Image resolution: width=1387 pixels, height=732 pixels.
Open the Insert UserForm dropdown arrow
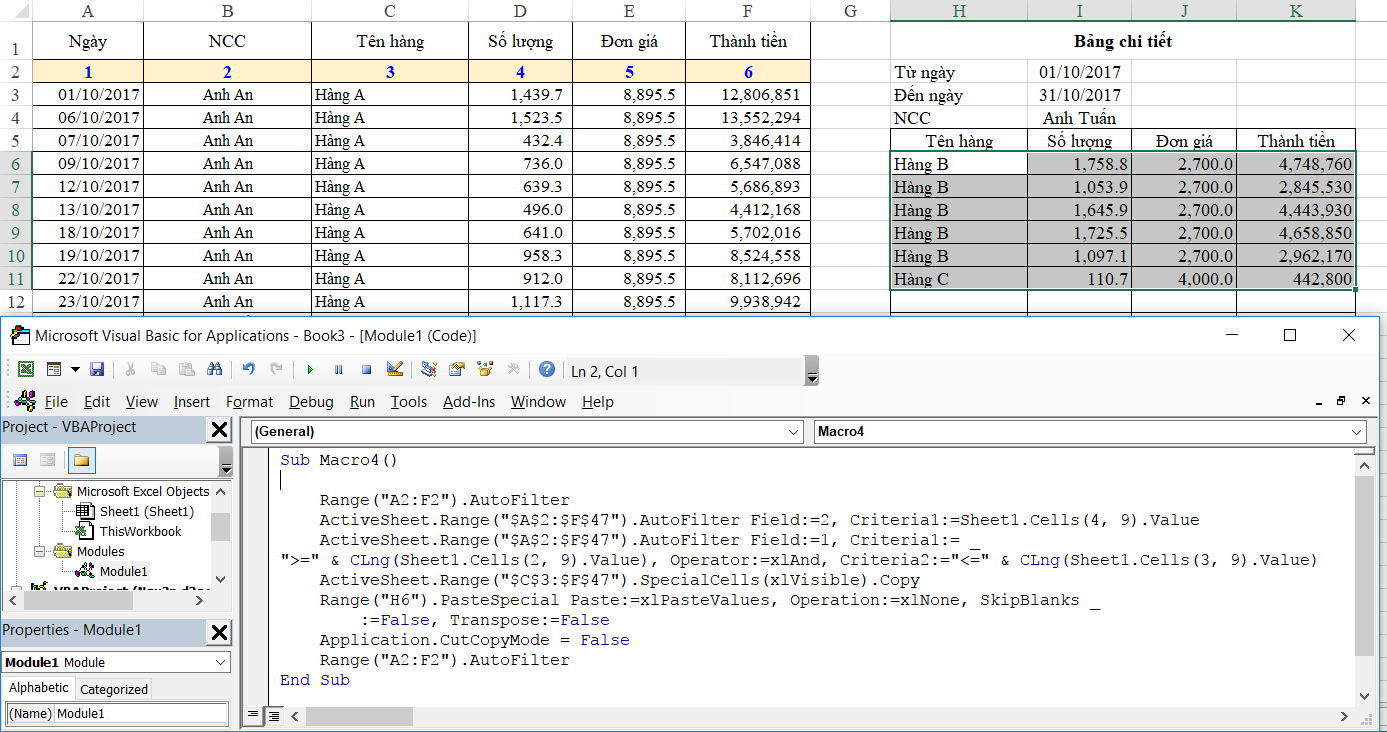75,370
